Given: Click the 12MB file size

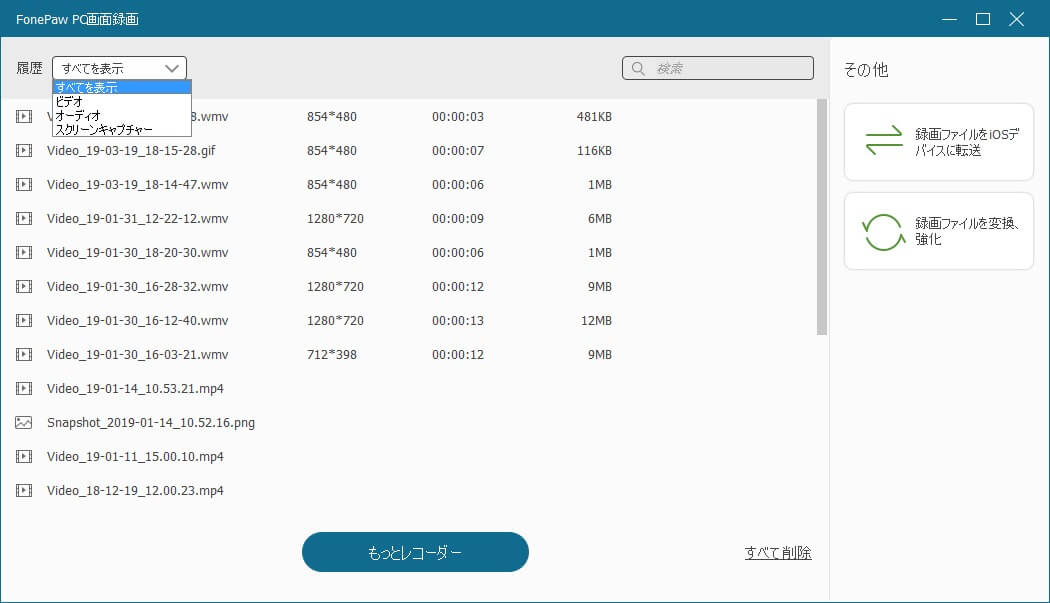Looking at the screenshot, I should pyautogui.click(x=597, y=320).
